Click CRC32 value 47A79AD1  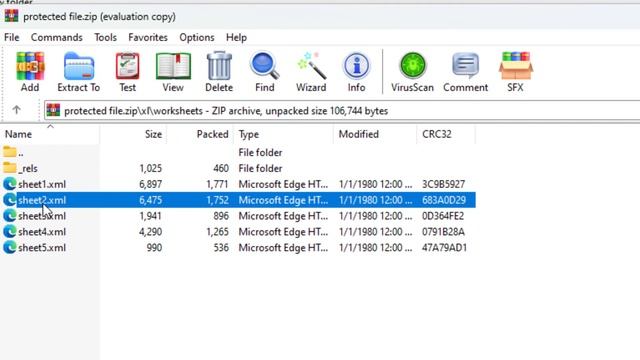click(x=444, y=248)
